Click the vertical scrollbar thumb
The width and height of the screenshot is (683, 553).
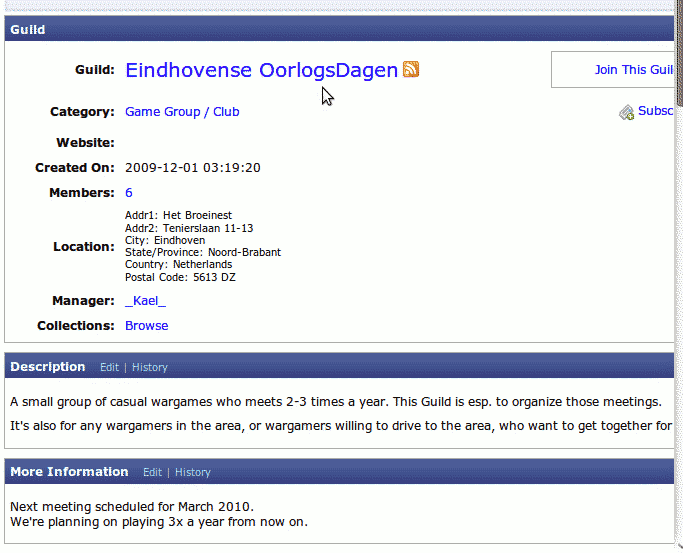679,52
